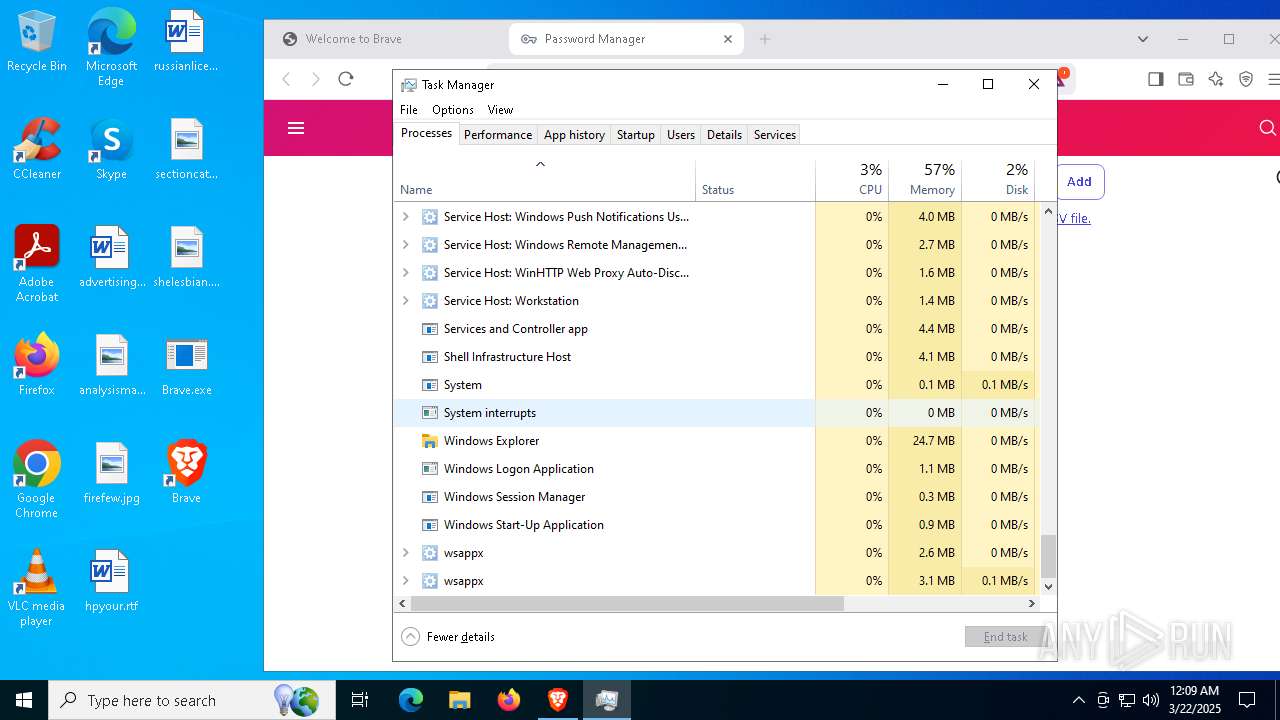Open Brave tab list dropdown arrow
This screenshot has height=720, width=1280.
1143,39
